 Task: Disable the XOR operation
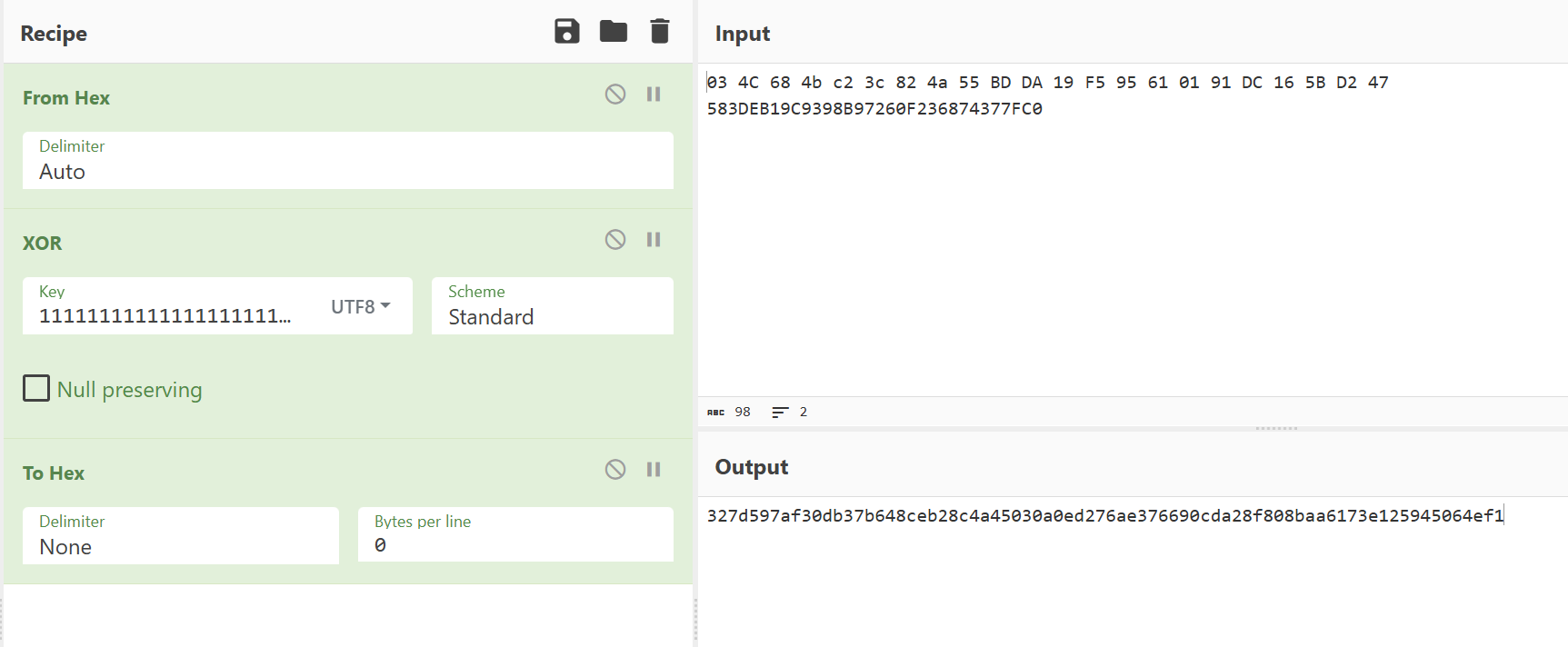[x=615, y=239]
